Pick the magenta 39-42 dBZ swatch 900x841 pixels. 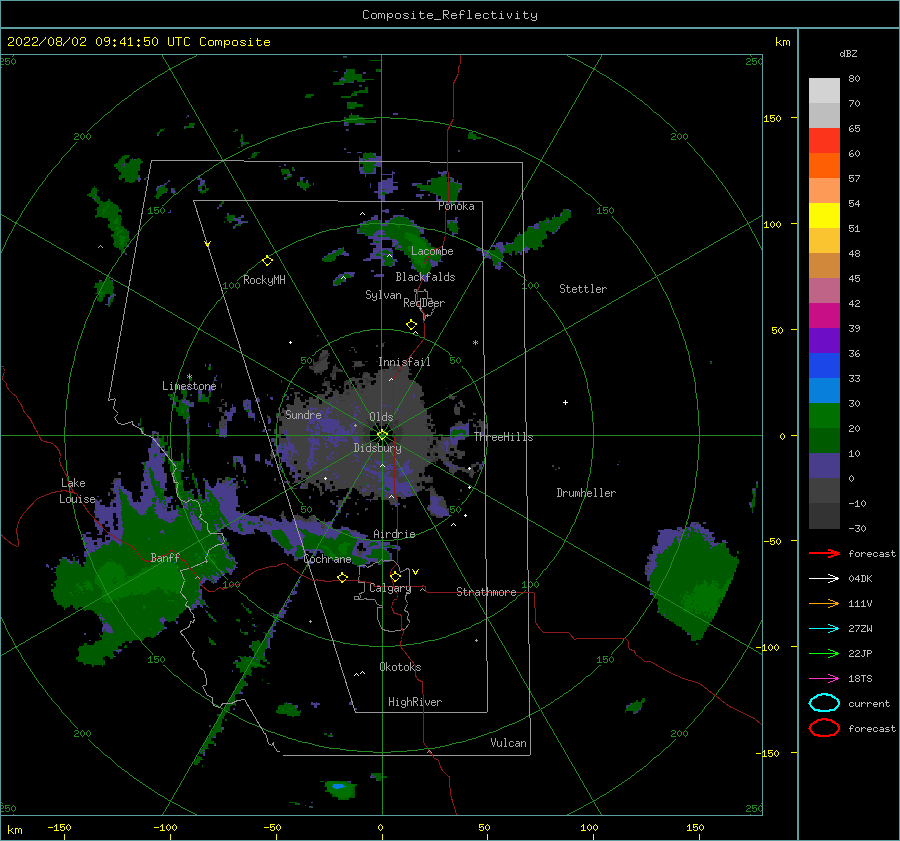click(x=824, y=316)
